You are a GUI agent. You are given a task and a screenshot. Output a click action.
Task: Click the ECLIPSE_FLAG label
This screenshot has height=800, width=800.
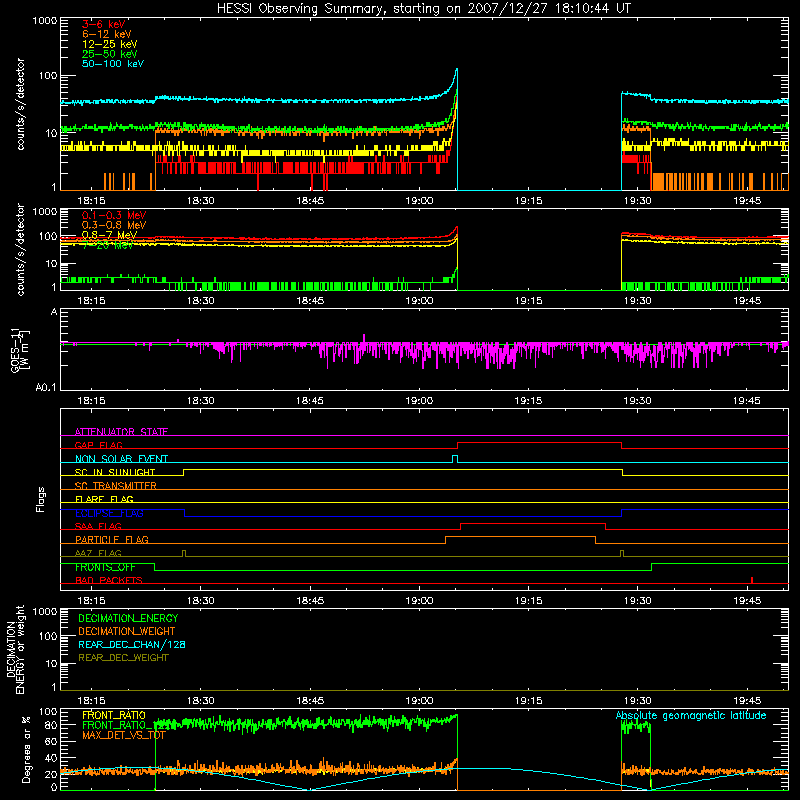coord(109,513)
